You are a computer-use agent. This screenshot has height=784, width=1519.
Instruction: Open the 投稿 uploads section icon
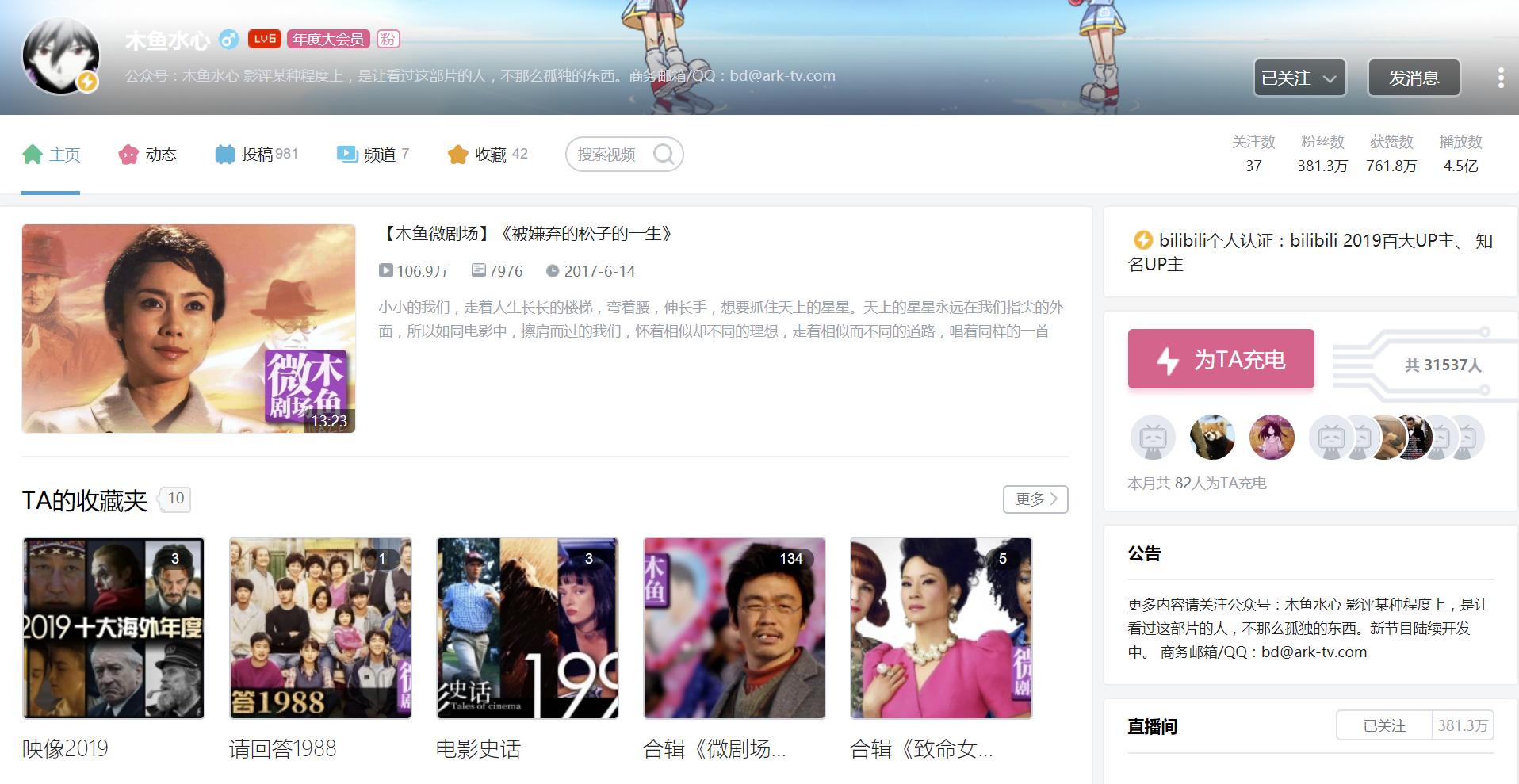coord(224,154)
